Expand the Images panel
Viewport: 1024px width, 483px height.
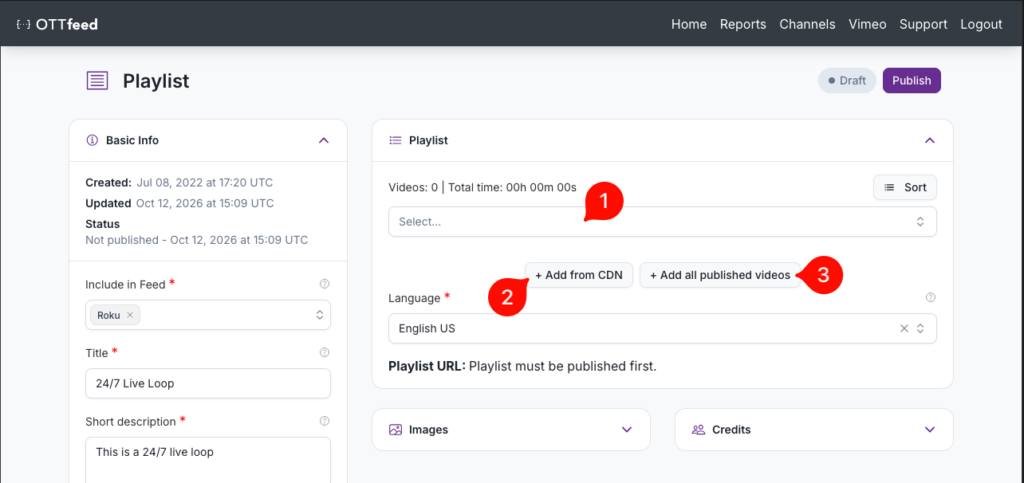(x=627, y=429)
